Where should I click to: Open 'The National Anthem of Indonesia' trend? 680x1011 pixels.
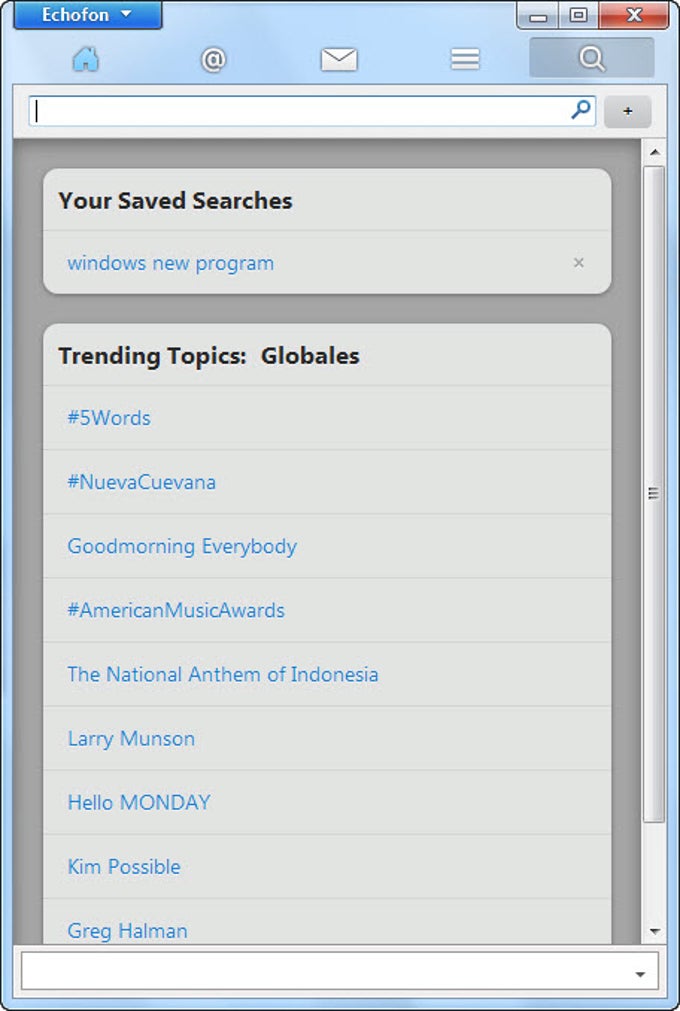223,674
